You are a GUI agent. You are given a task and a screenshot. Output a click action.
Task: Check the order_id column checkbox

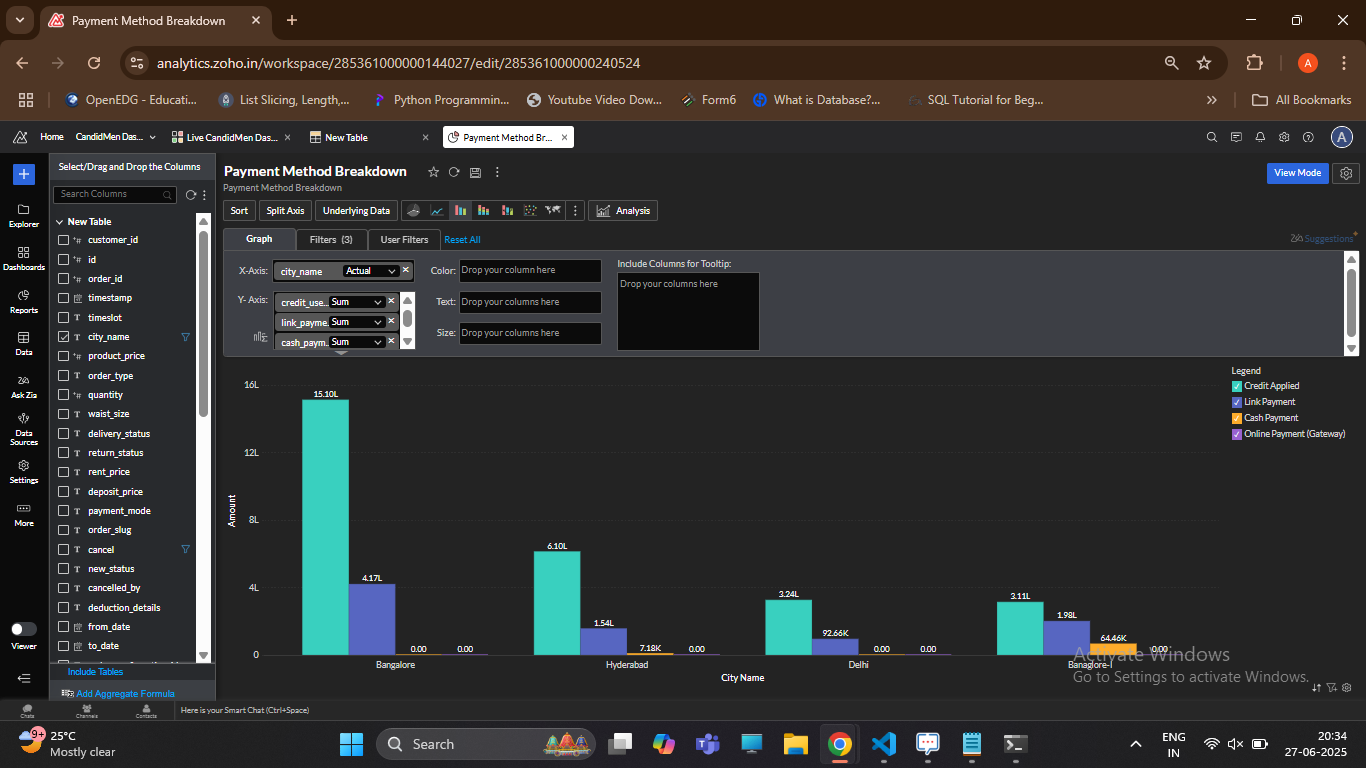click(64, 279)
